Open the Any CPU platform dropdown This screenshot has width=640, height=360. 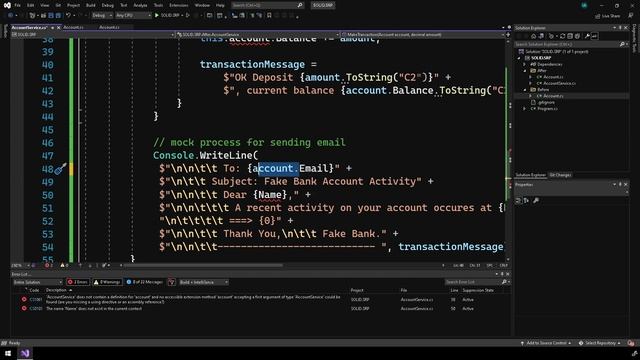click(x=133, y=16)
